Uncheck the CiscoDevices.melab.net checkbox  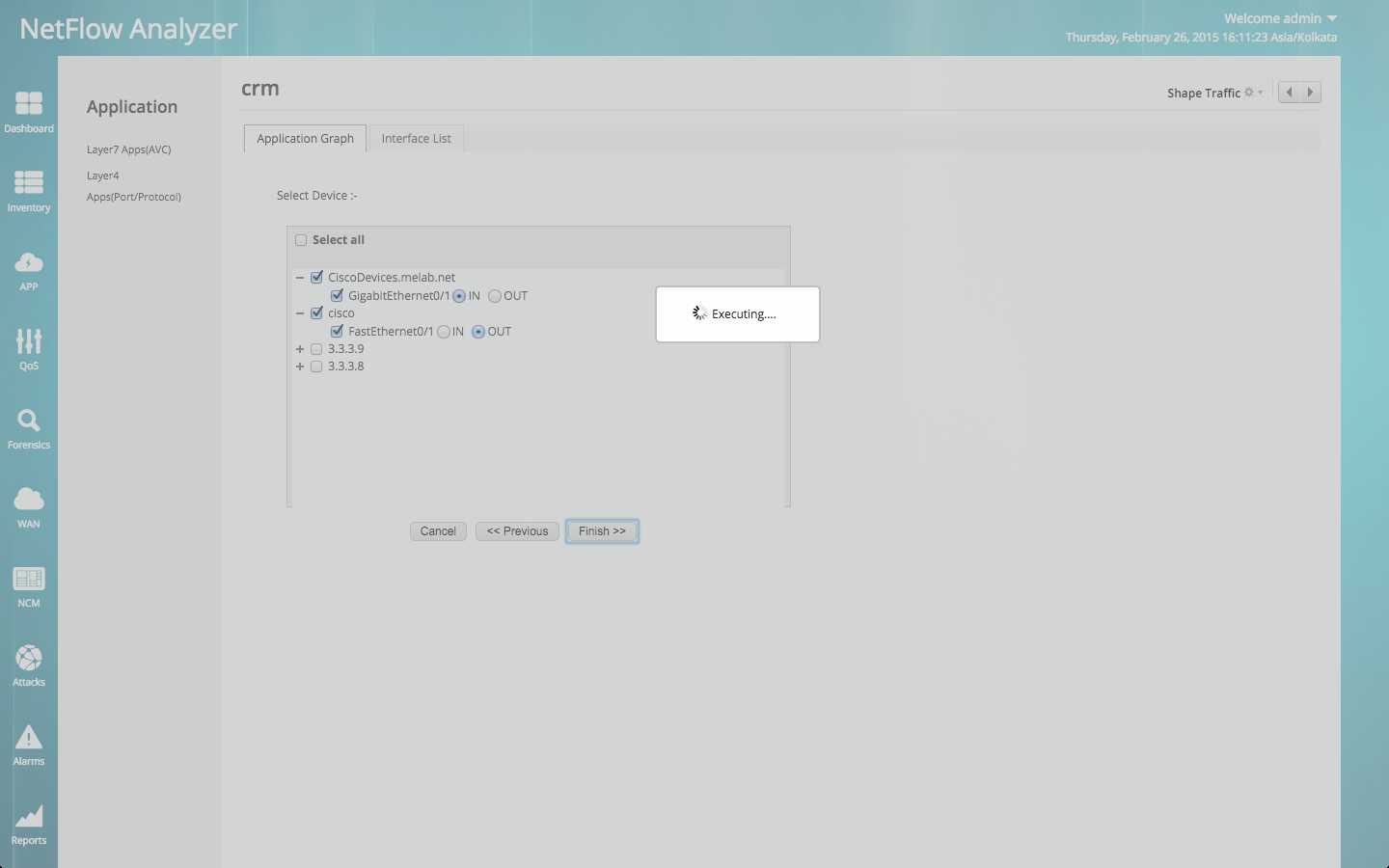tap(316, 277)
